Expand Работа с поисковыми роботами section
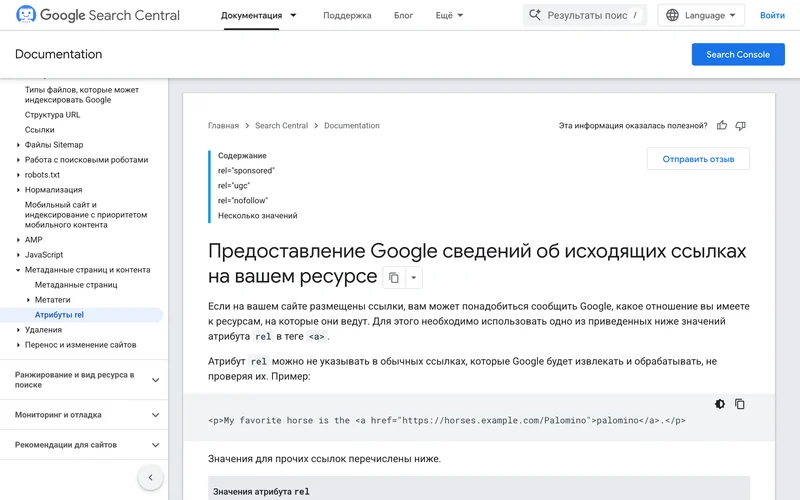This screenshot has width=800, height=500. click(18, 160)
